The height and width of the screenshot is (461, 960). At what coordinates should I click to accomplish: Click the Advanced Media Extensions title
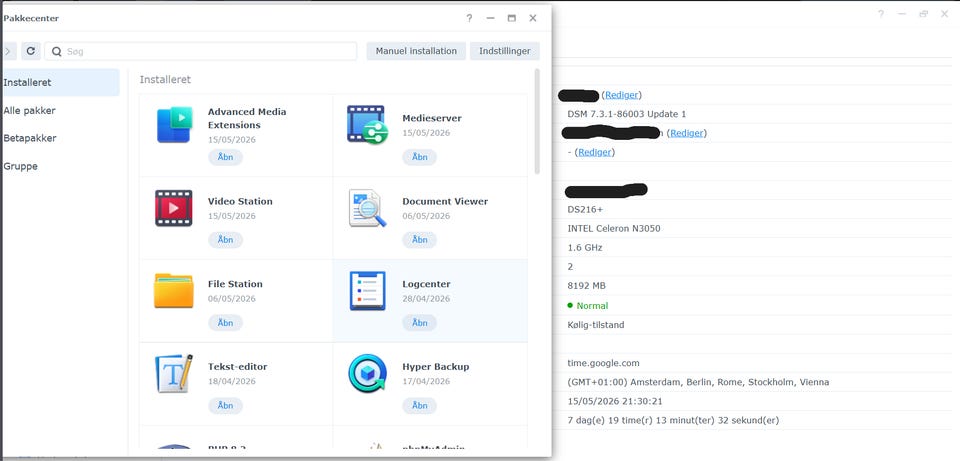tap(247, 118)
